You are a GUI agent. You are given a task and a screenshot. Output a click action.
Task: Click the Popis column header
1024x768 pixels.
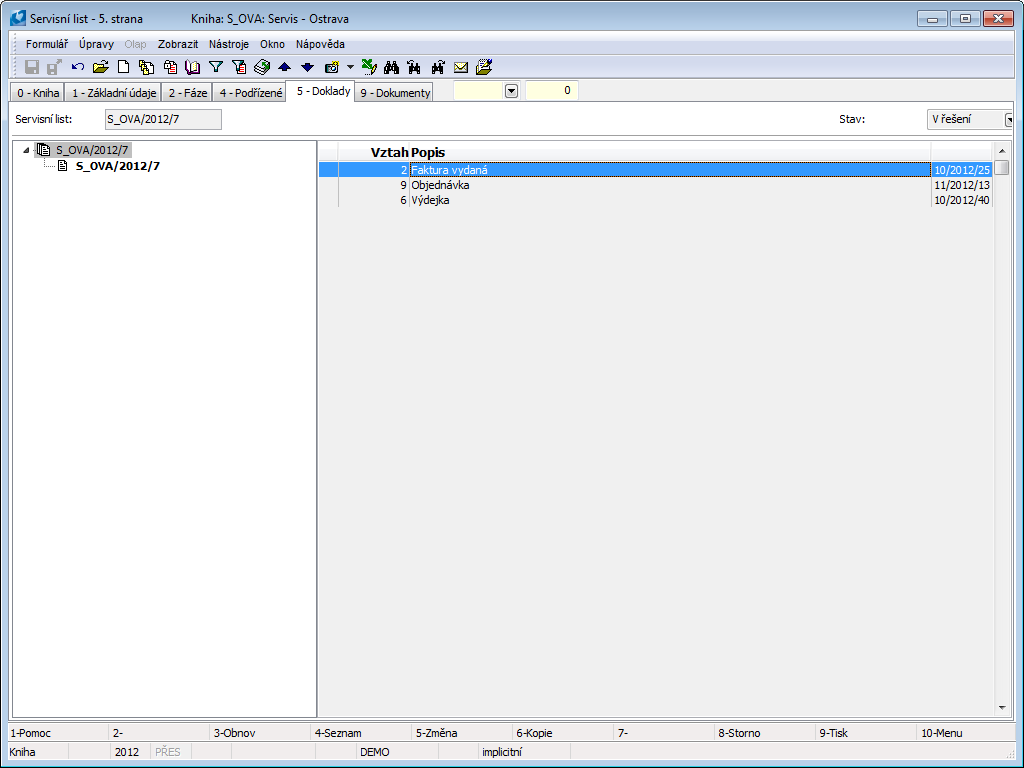tap(428, 152)
